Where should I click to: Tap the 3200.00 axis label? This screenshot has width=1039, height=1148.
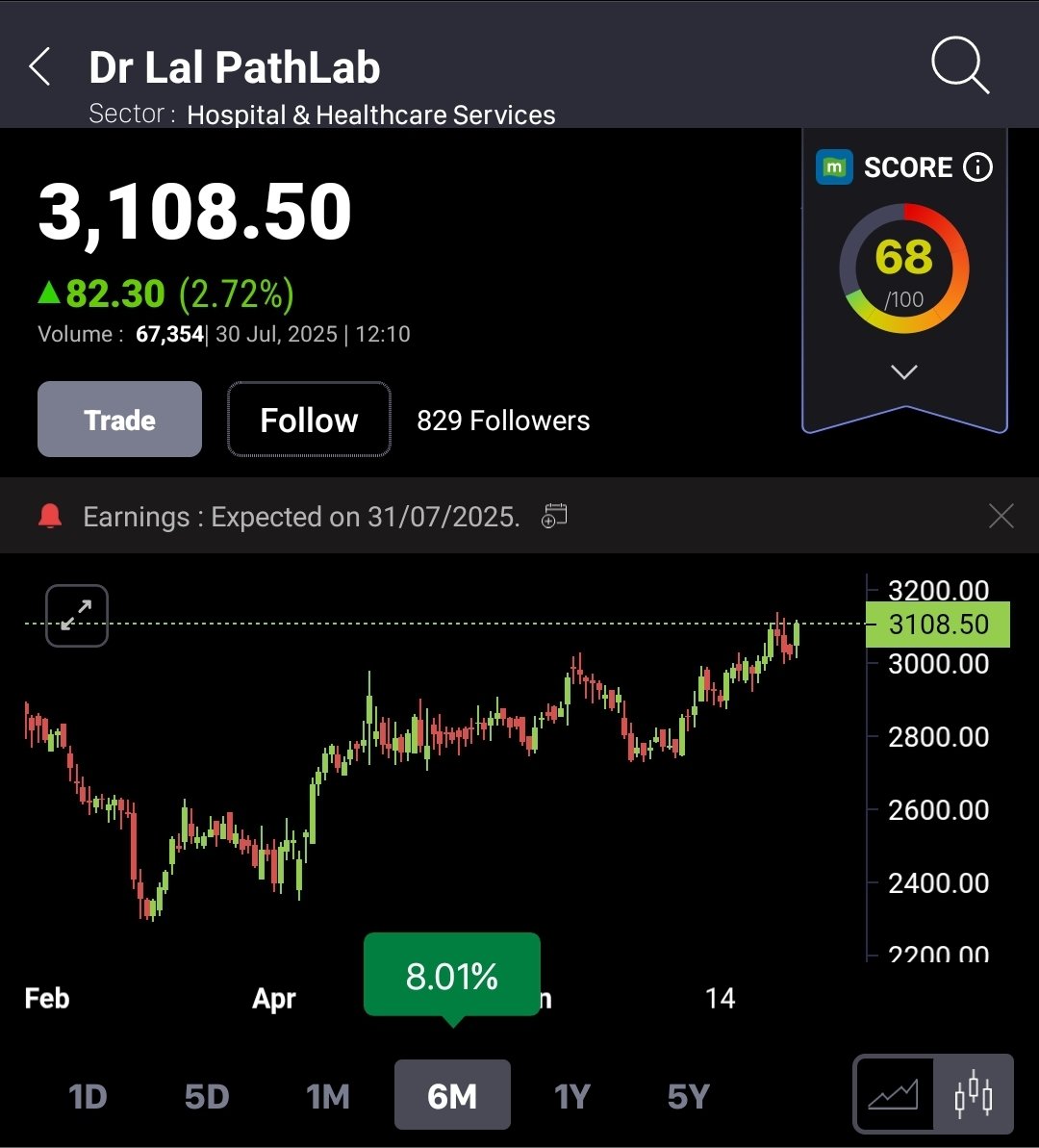point(939,590)
